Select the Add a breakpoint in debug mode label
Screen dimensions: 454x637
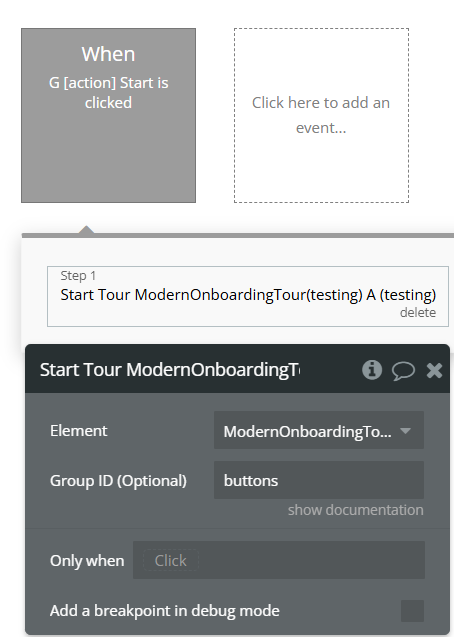click(x=164, y=611)
